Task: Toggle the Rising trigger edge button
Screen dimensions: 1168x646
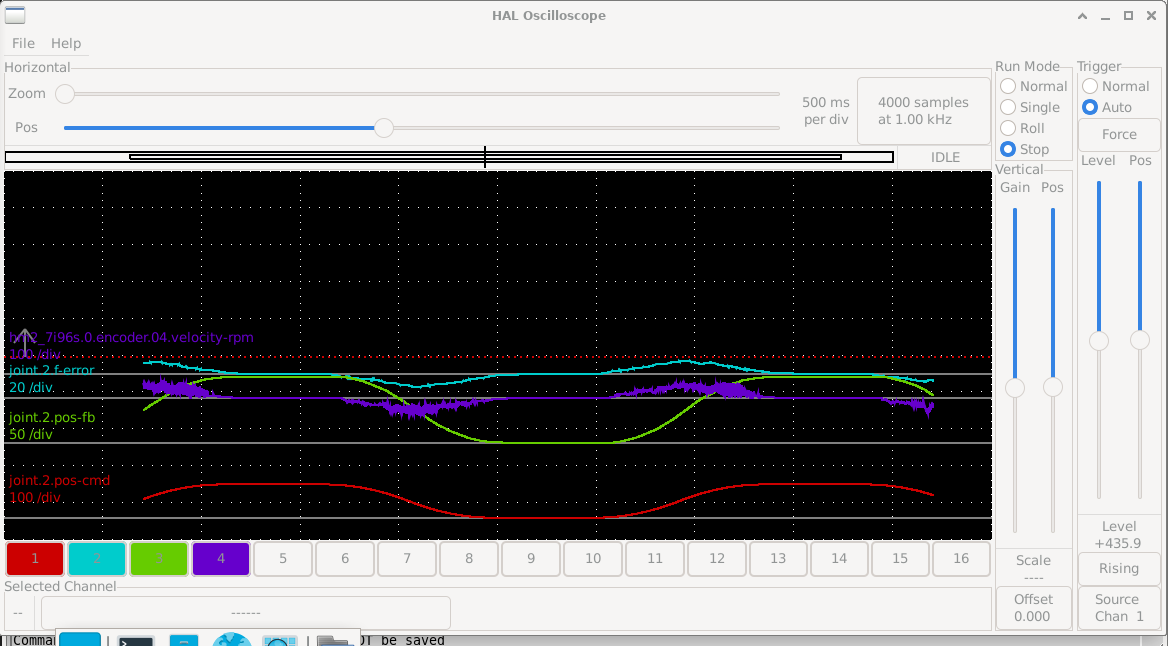Action: (1119, 569)
